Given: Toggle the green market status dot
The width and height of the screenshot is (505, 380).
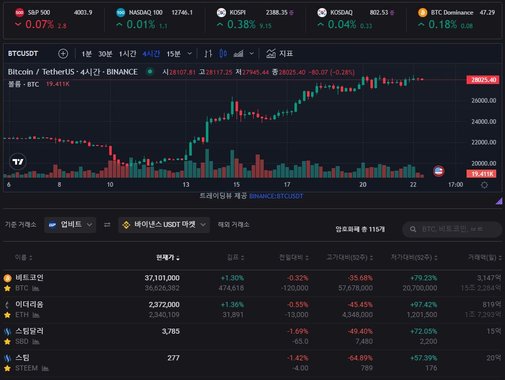Looking at the screenshot, I should [x=150, y=71].
